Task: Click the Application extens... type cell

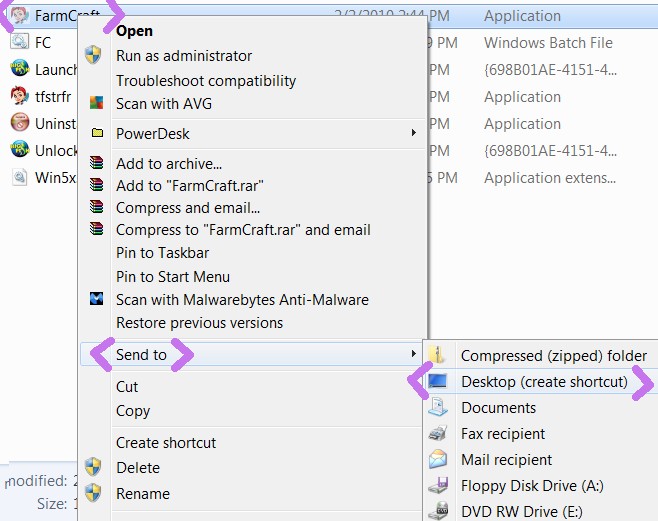Action: tap(550, 178)
